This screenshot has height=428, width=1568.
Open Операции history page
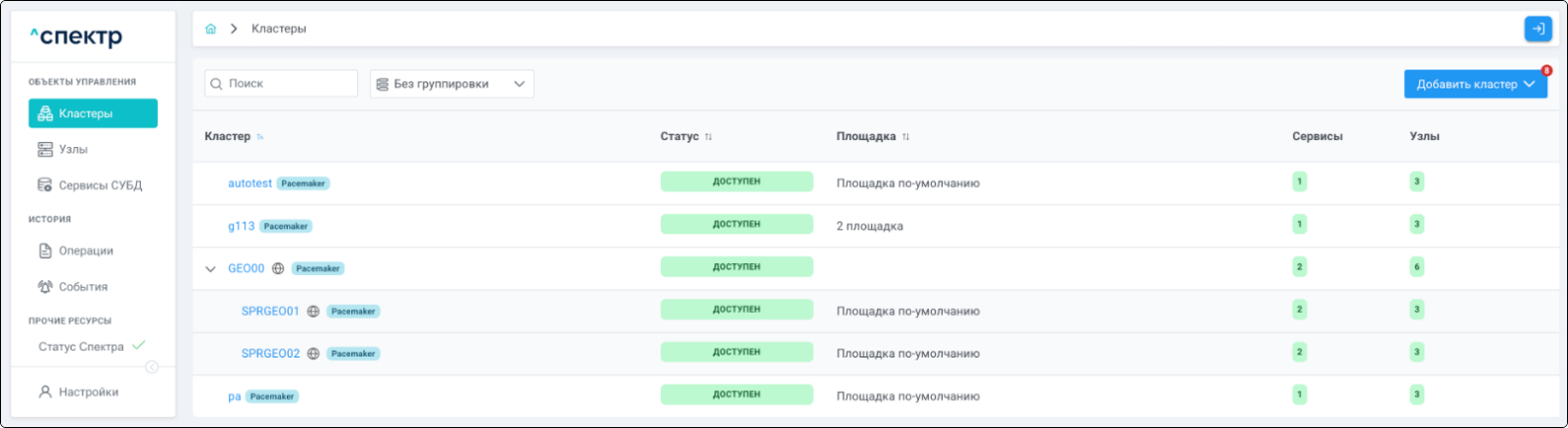click(x=85, y=251)
